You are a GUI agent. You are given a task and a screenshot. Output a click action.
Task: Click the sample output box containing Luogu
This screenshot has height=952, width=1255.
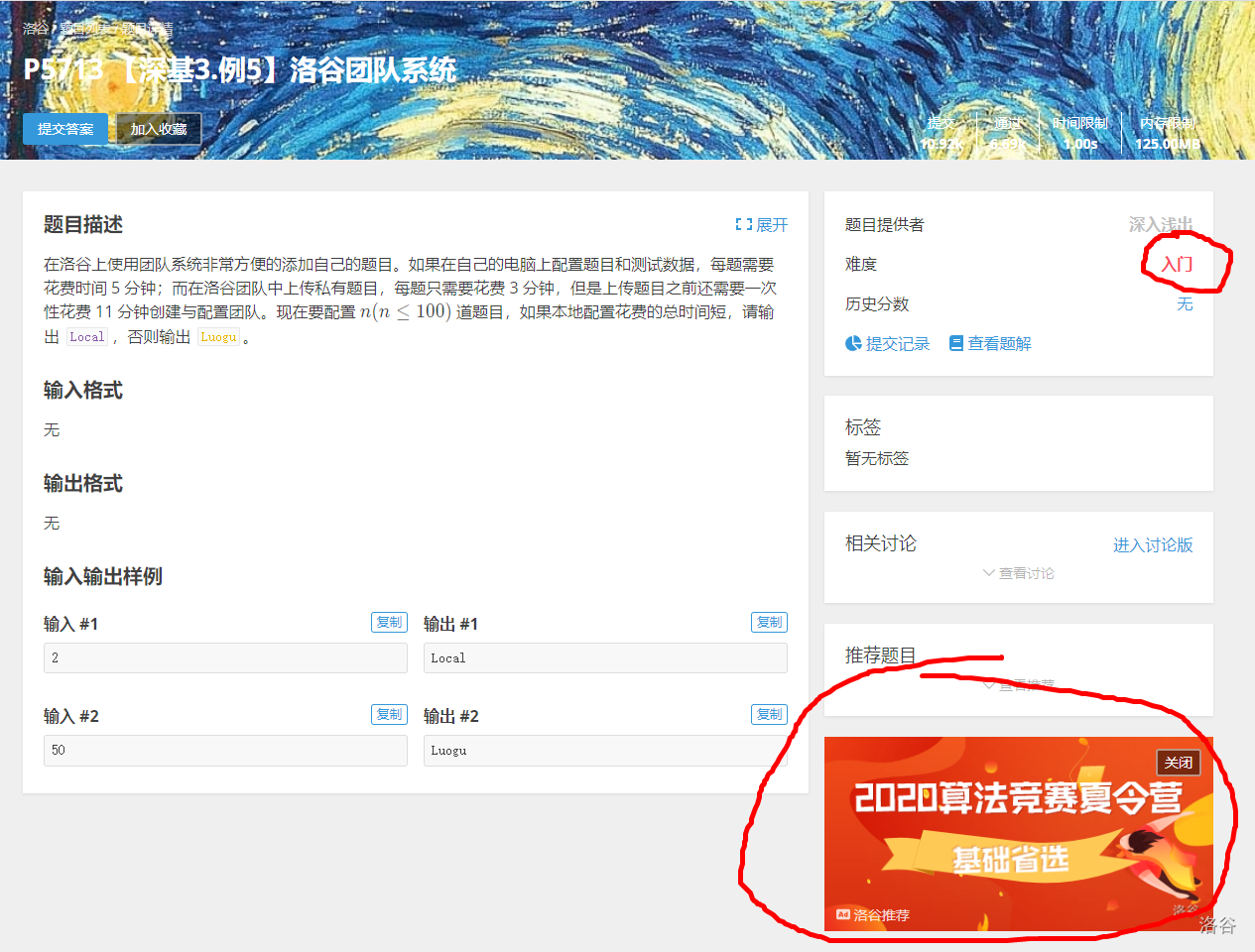click(605, 751)
